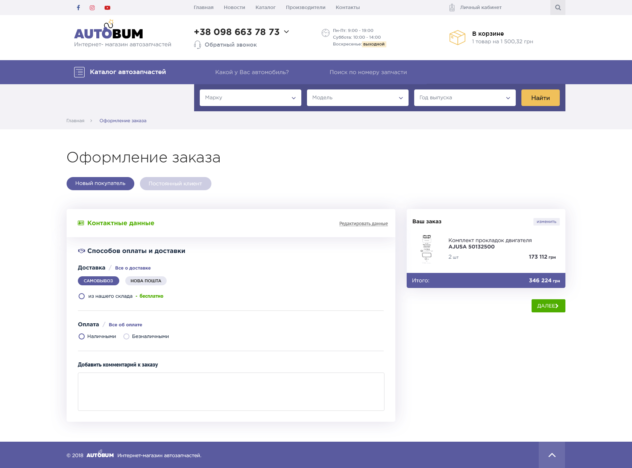Click the catalog list icon
632x468 pixels.
click(x=79, y=72)
